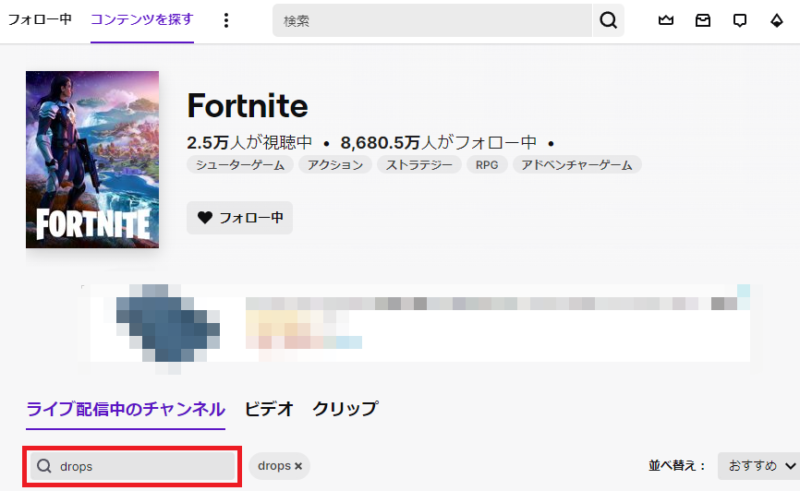Click the アドベンチャーゲーム tag
This screenshot has height=491, width=800.
[x=577, y=165]
